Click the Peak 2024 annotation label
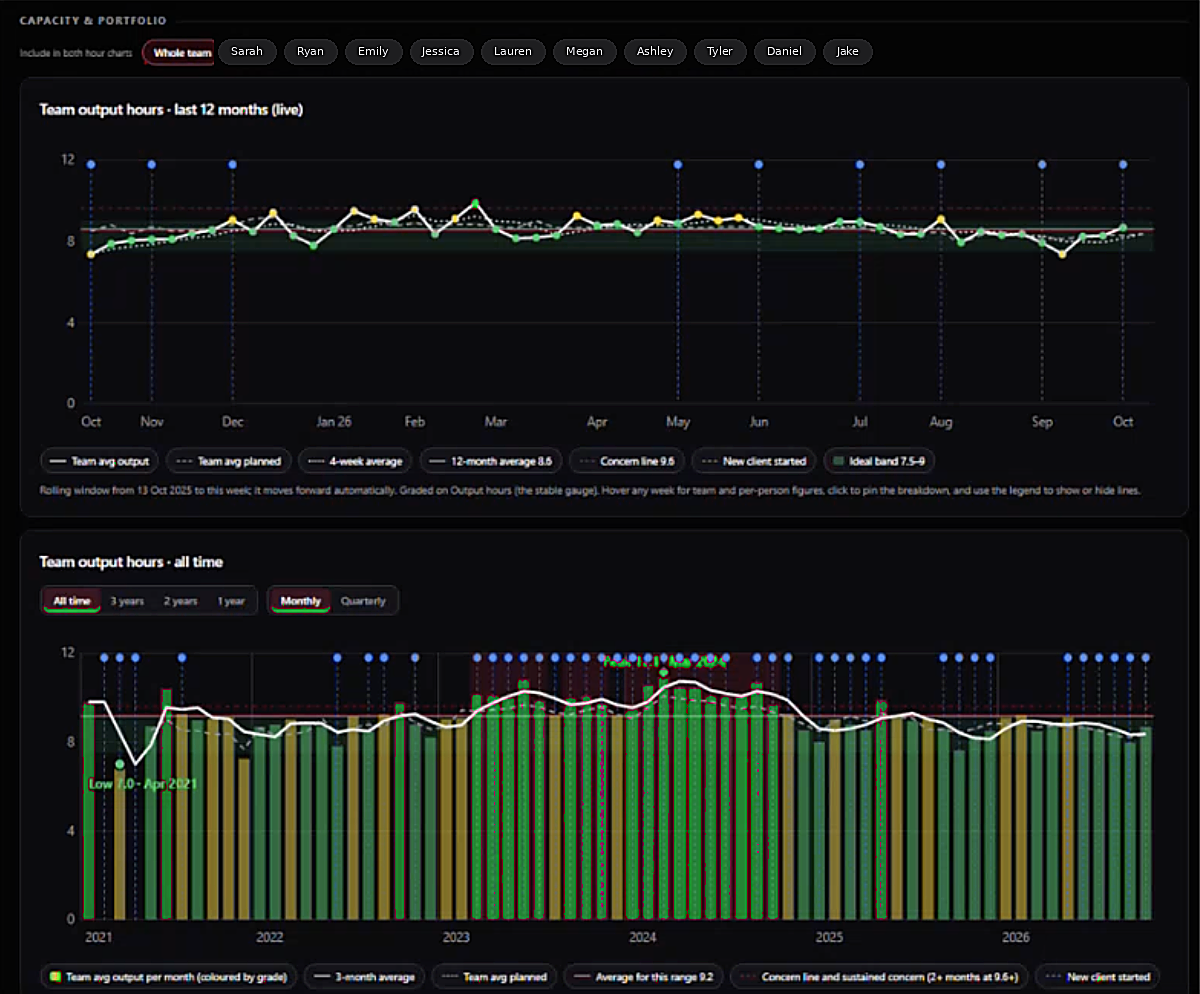 tap(663, 661)
